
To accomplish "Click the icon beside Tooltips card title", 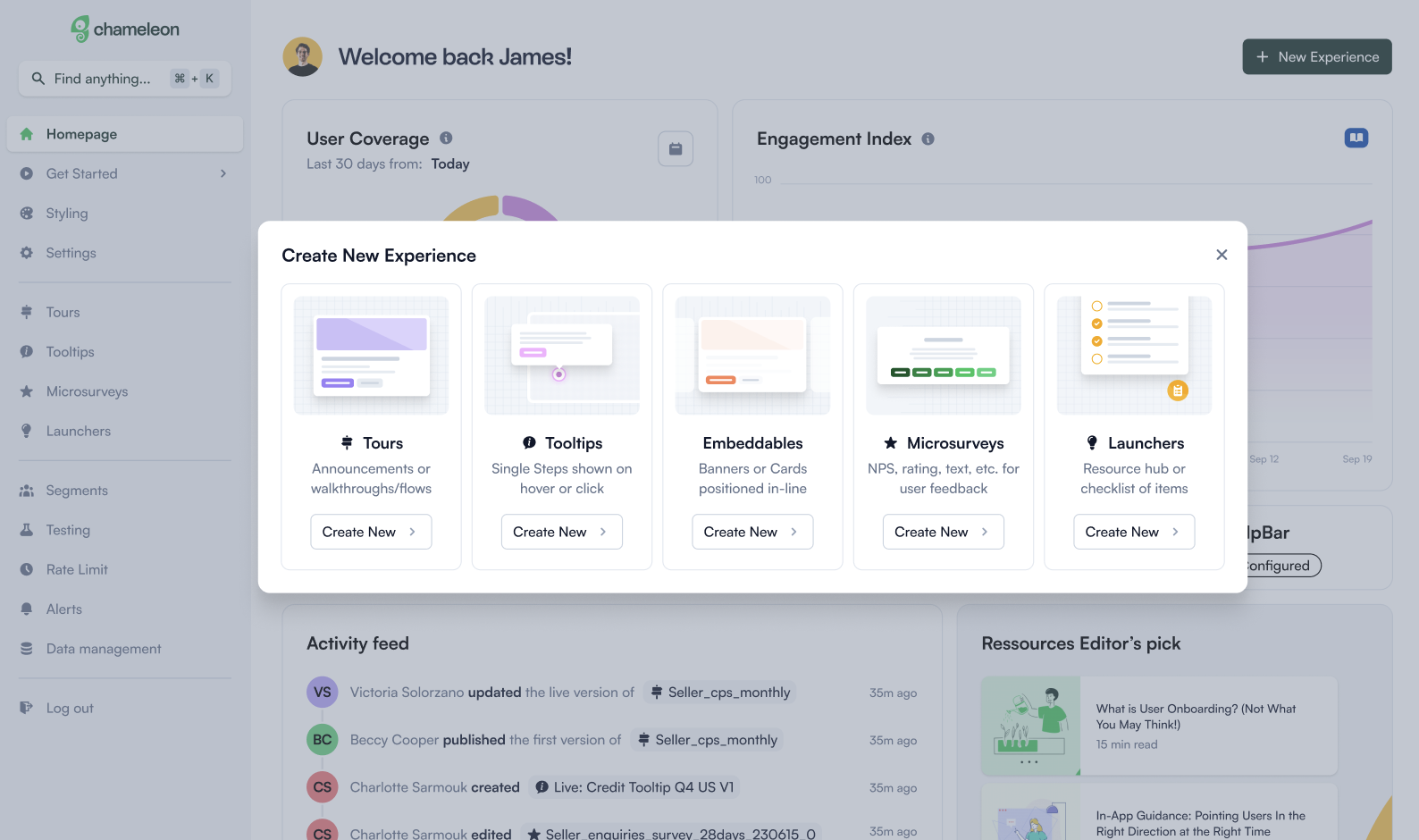I will pyautogui.click(x=529, y=442).
